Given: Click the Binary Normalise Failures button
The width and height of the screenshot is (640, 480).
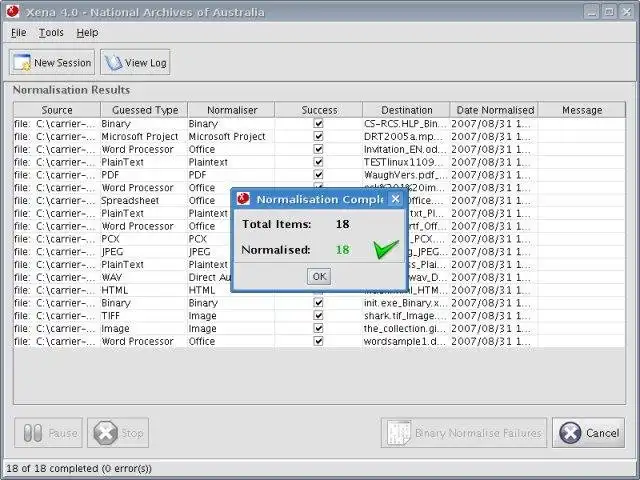Looking at the screenshot, I should coord(464,433).
